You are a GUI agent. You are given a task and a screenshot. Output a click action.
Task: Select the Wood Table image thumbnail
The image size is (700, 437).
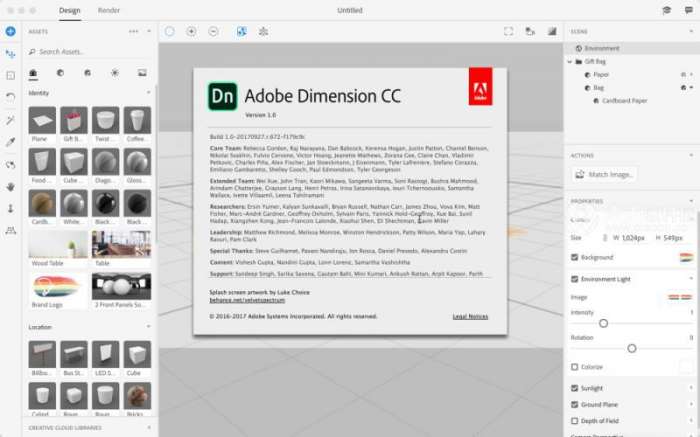58,245
